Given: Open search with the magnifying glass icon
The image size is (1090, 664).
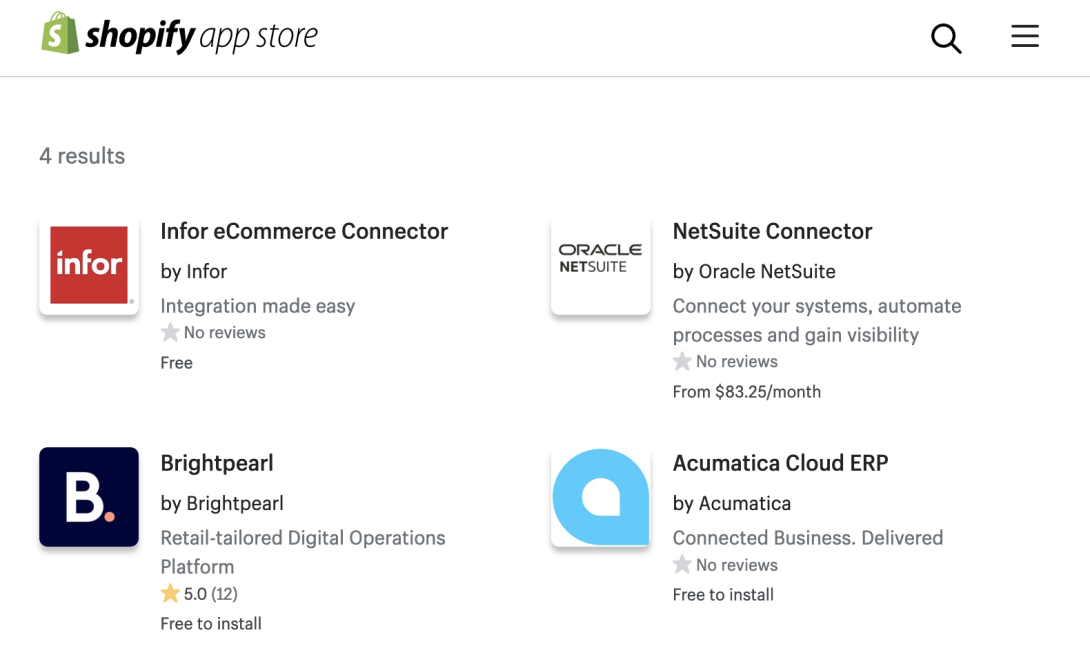Looking at the screenshot, I should pyautogui.click(x=945, y=38).
